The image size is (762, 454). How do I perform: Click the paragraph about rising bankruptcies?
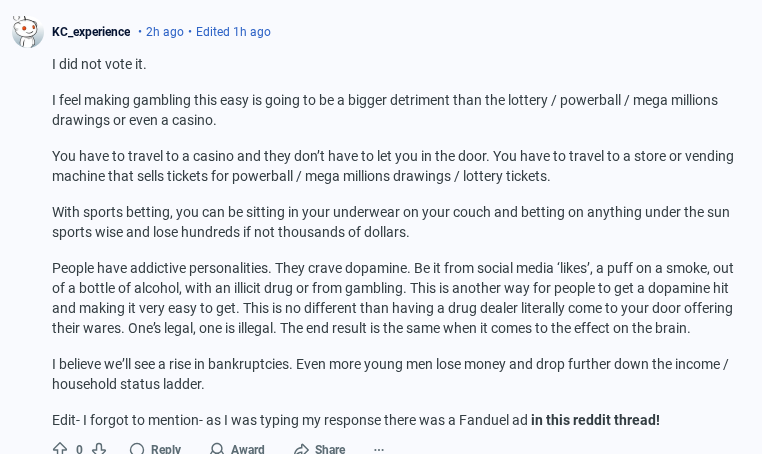pos(390,374)
